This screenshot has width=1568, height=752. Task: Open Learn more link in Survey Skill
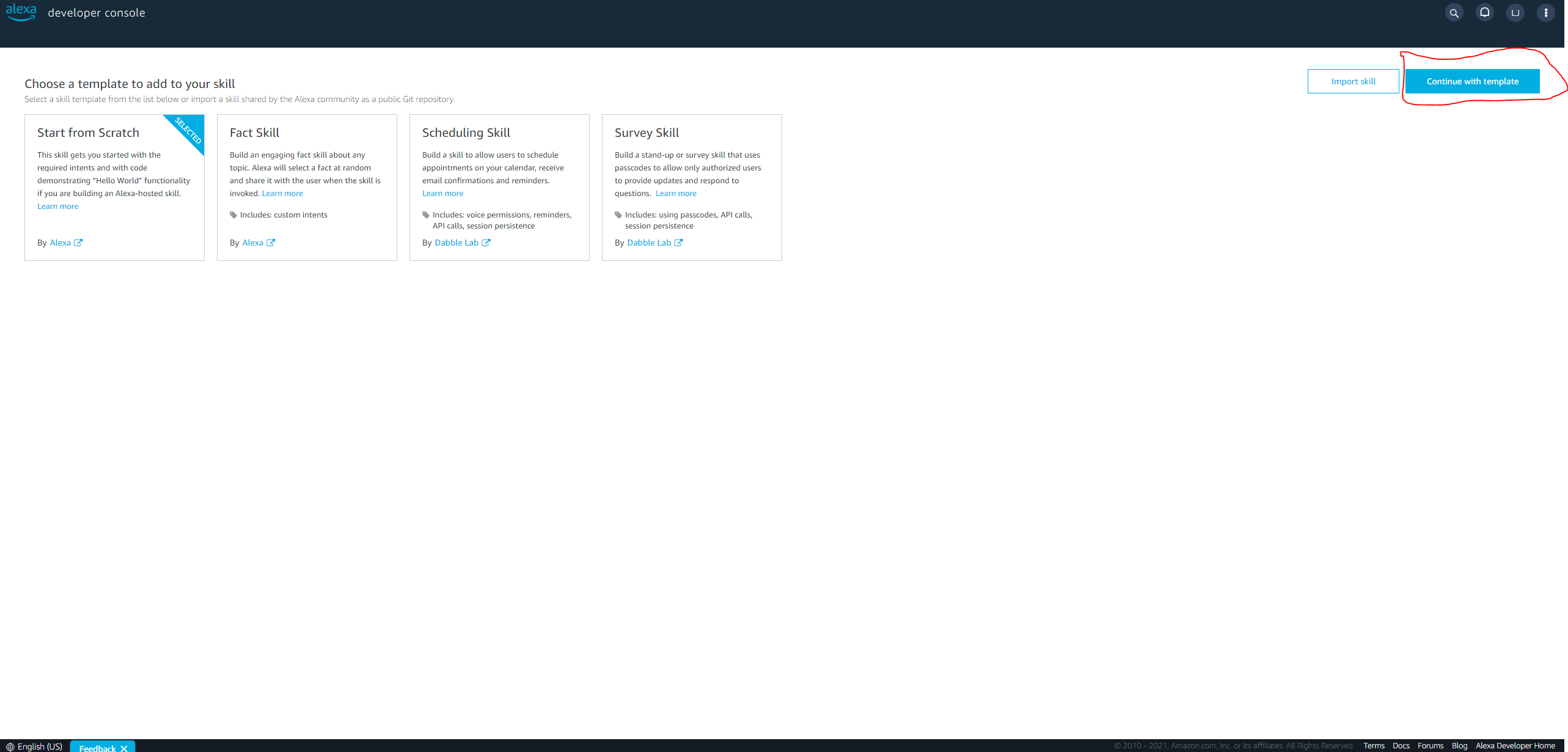pyautogui.click(x=676, y=194)
